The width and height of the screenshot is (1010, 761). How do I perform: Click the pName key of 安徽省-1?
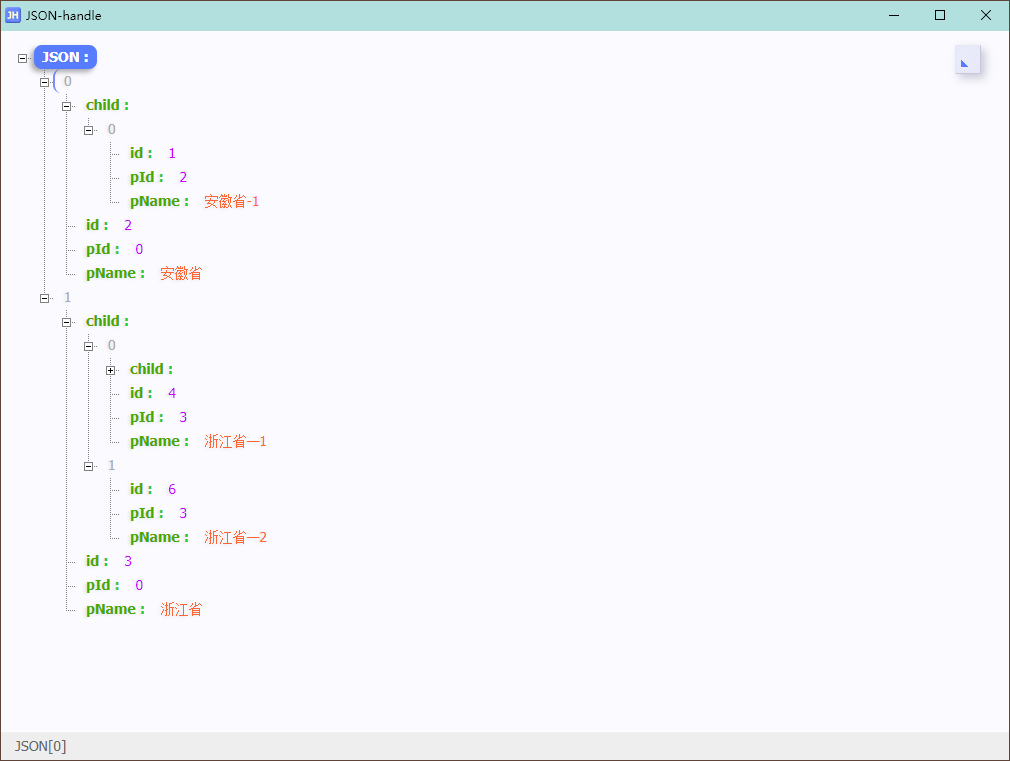click(x=159, y=202)
